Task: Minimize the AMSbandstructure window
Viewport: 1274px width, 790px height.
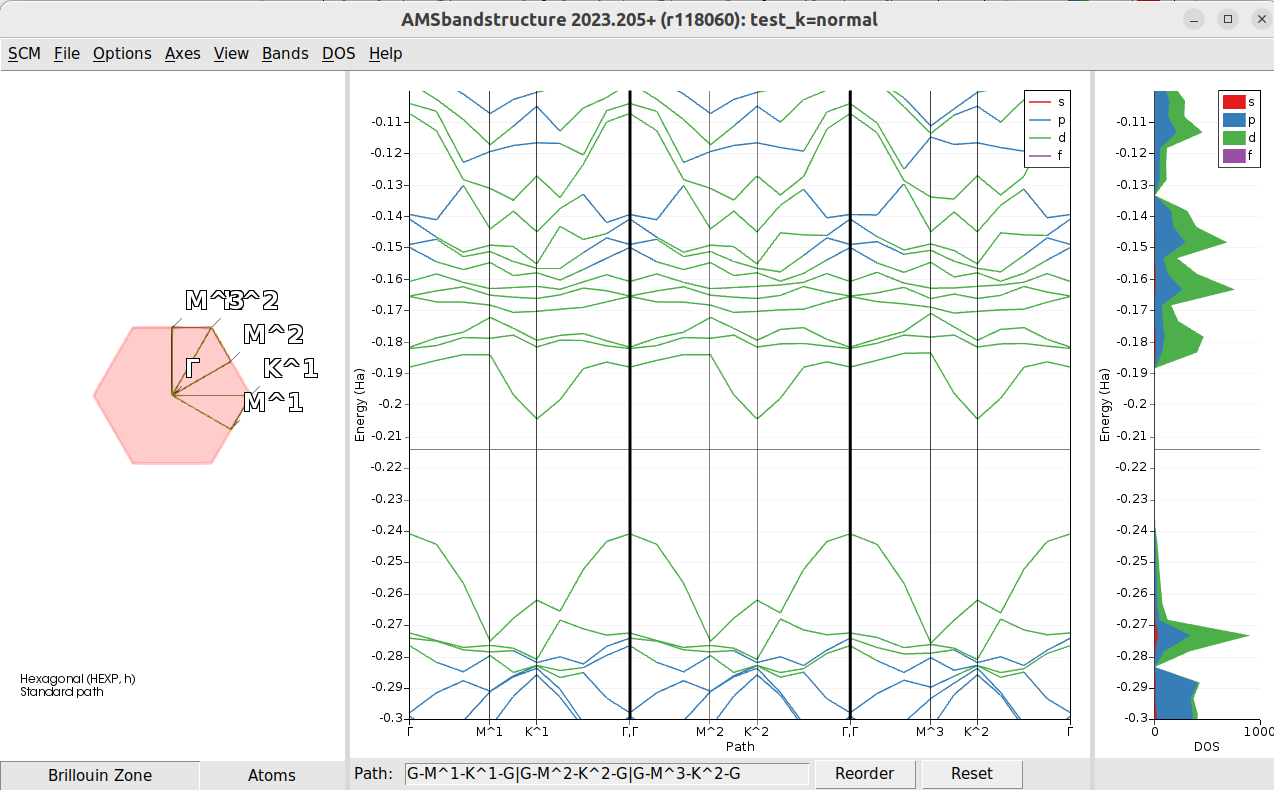Action: point(1196,19)
